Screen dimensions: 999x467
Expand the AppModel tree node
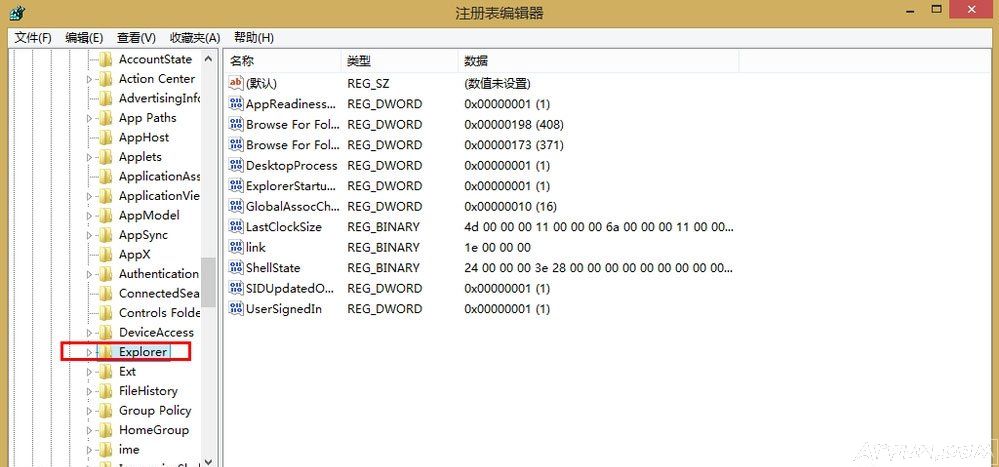coord(89,215)
